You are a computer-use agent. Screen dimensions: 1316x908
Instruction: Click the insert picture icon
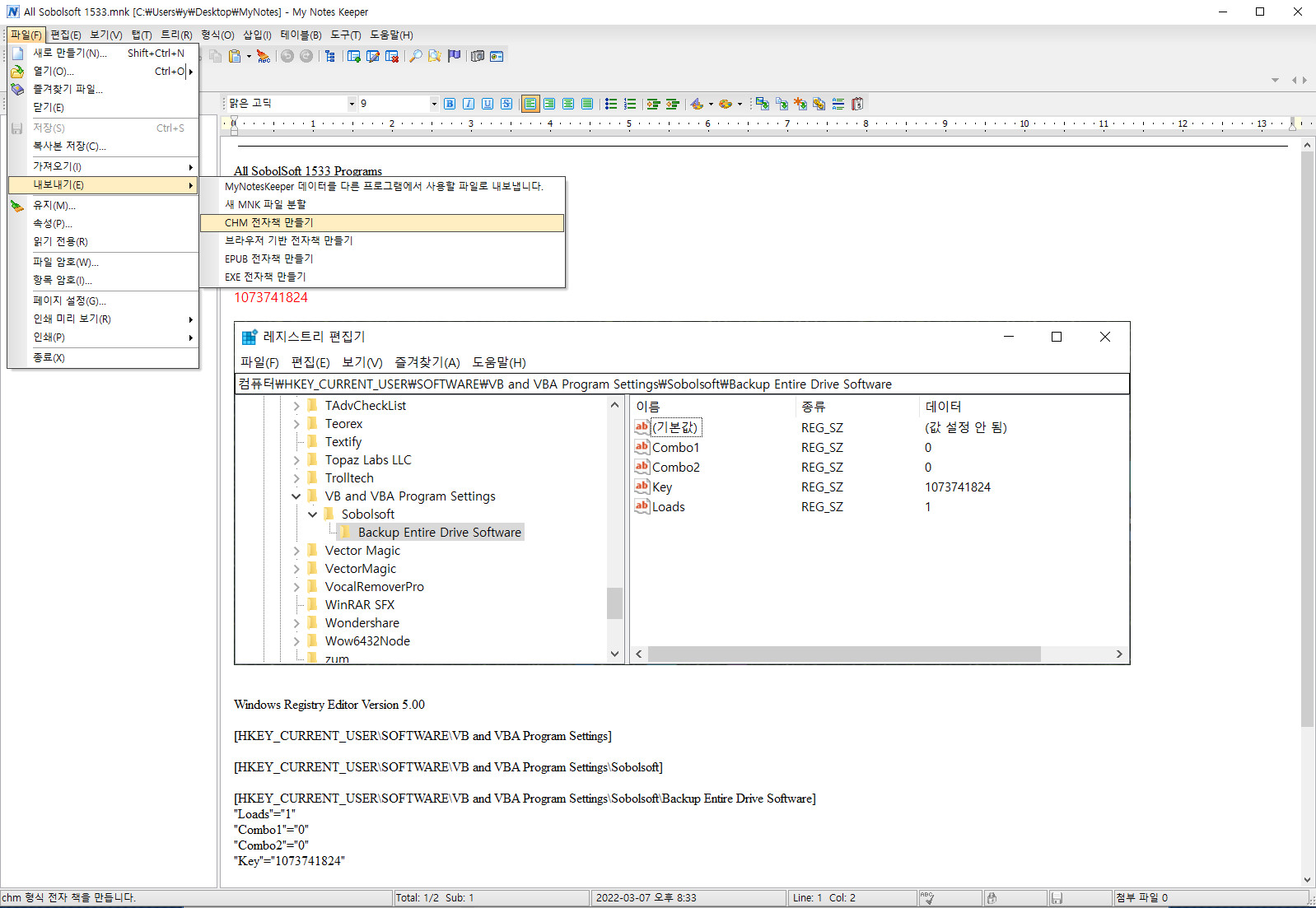pos(763,104)
